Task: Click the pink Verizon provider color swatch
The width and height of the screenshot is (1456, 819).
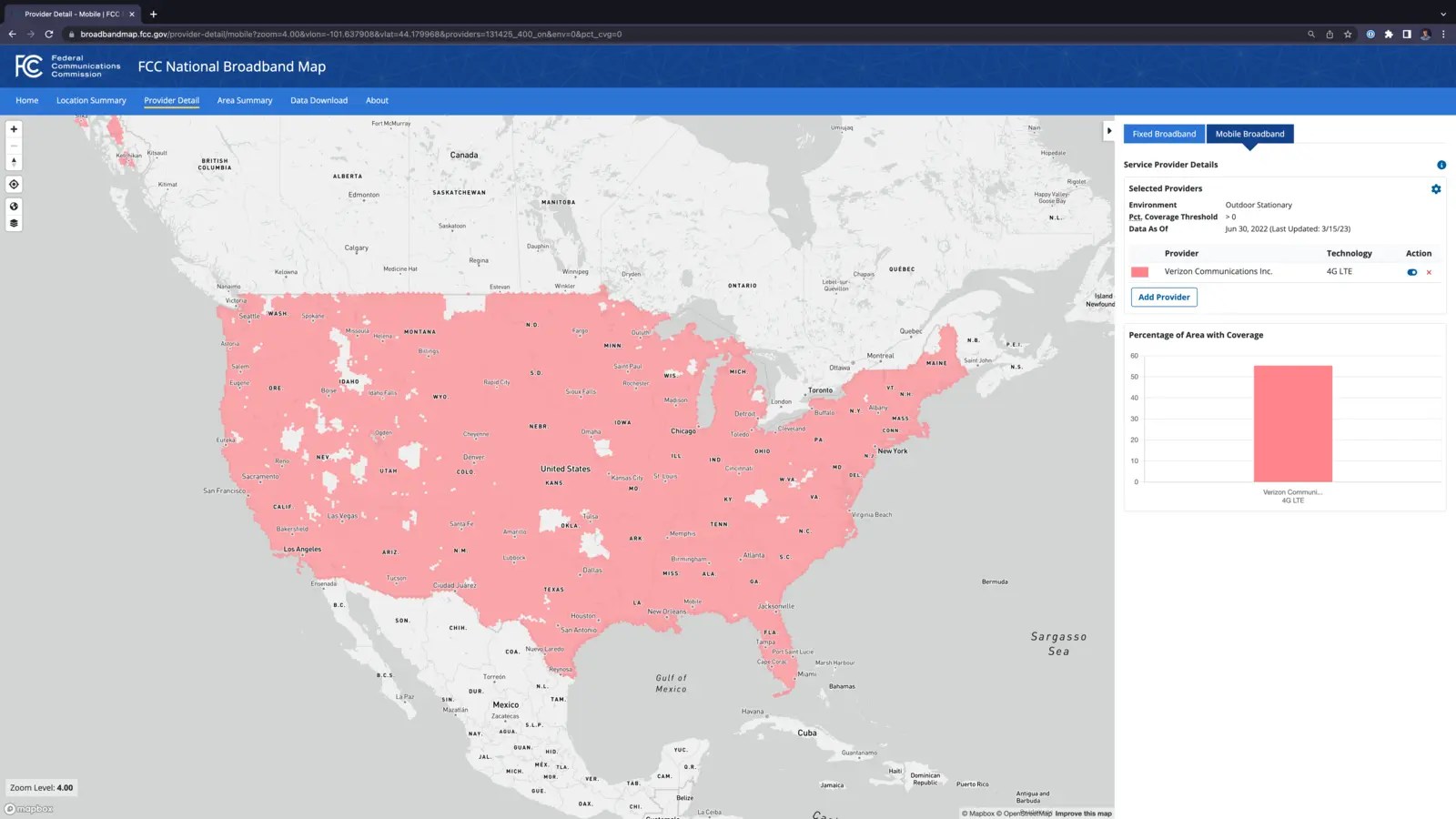Action: [x=1139, y=271]
